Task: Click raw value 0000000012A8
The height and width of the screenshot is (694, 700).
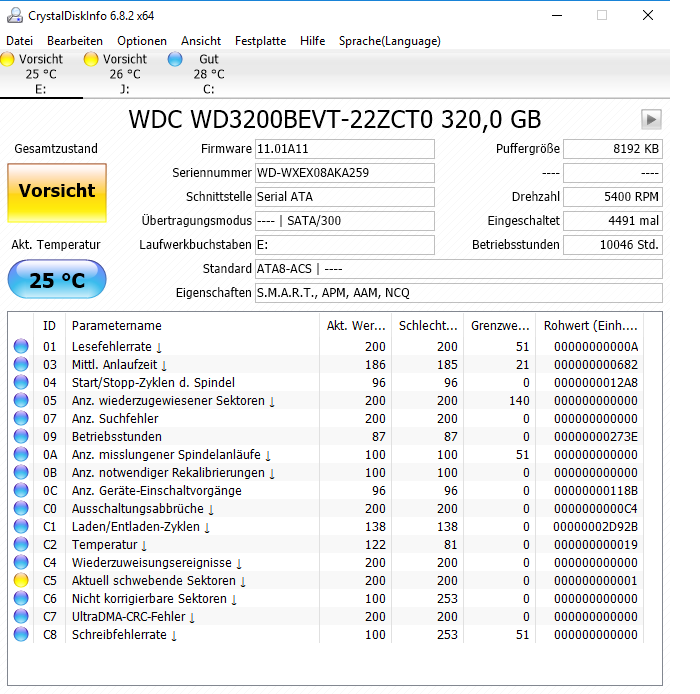Action: click(x=596, y=383)
